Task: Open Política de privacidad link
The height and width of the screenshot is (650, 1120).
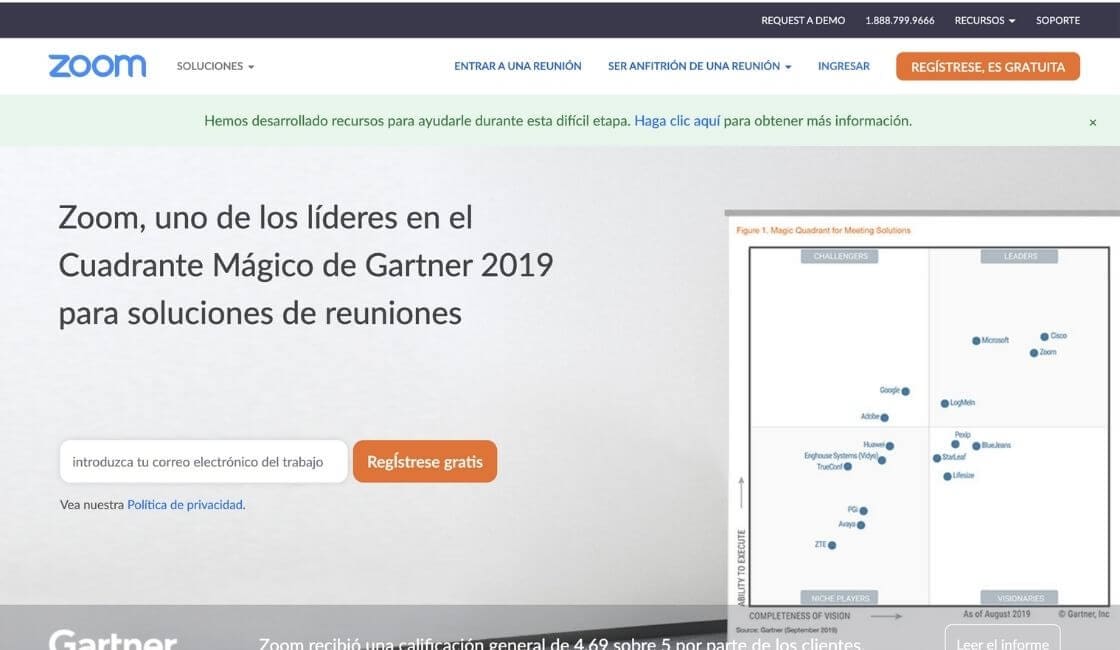Action: click(x=185, y=504)
